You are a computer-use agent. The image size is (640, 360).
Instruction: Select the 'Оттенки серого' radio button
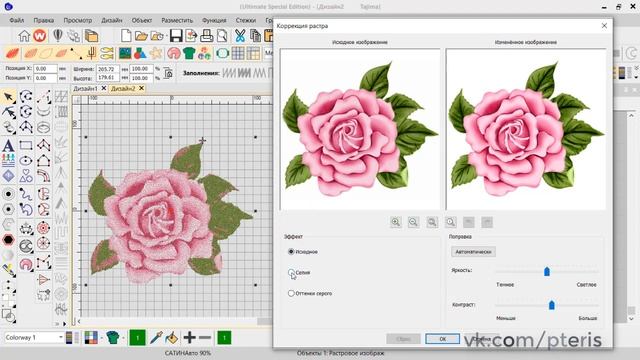point(291,293)
